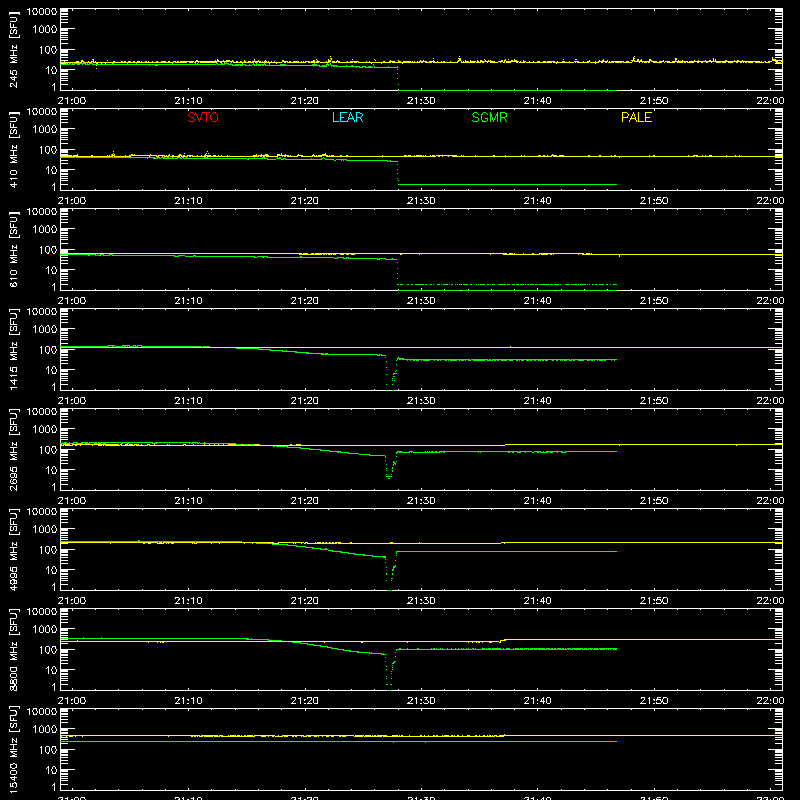The height and width of the screenshot is (800, 800).
Task: Click 21:00 time label of 245 MHz panel
Action: coord(72,101)
